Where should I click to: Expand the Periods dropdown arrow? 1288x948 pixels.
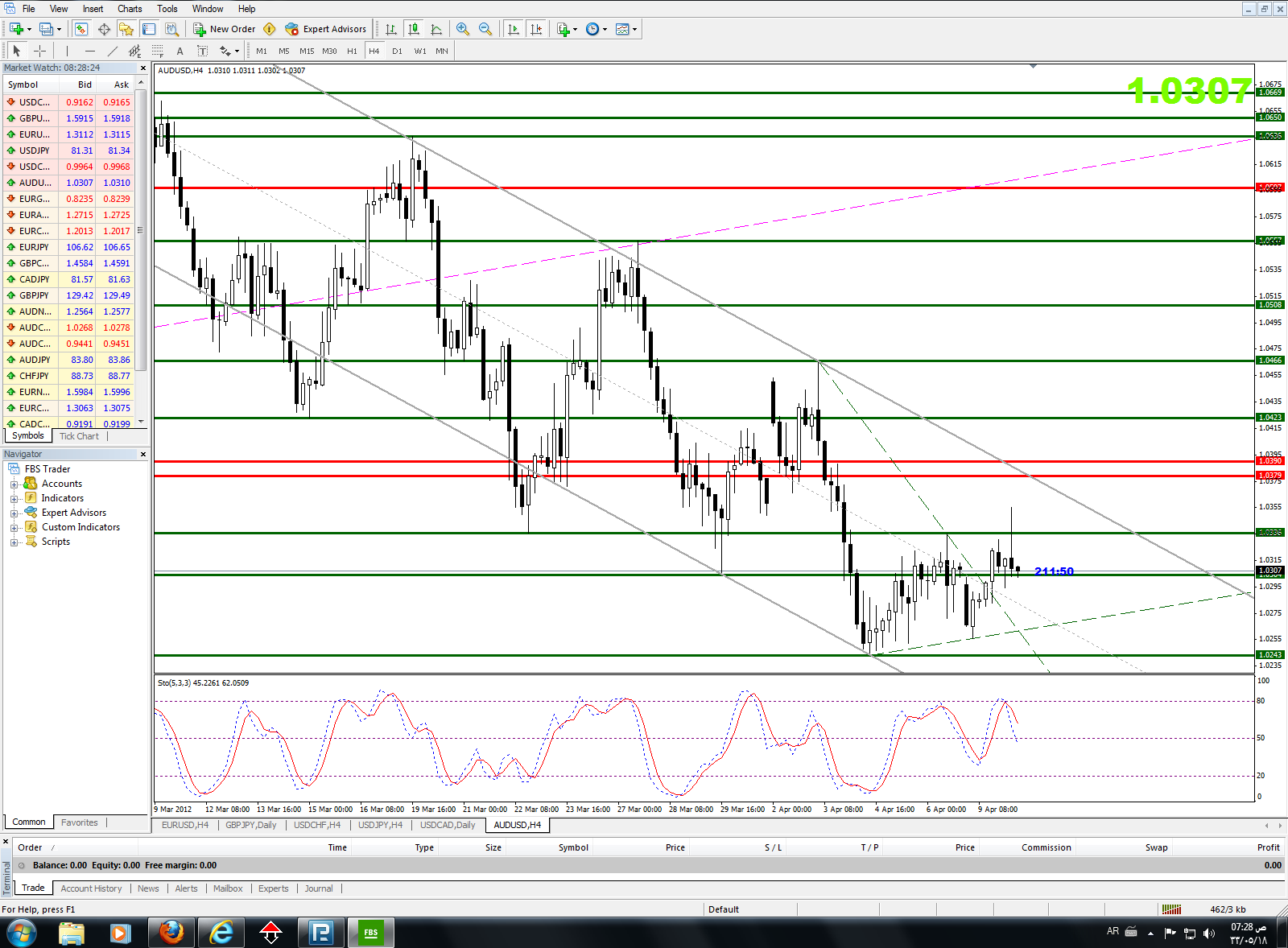605,29
